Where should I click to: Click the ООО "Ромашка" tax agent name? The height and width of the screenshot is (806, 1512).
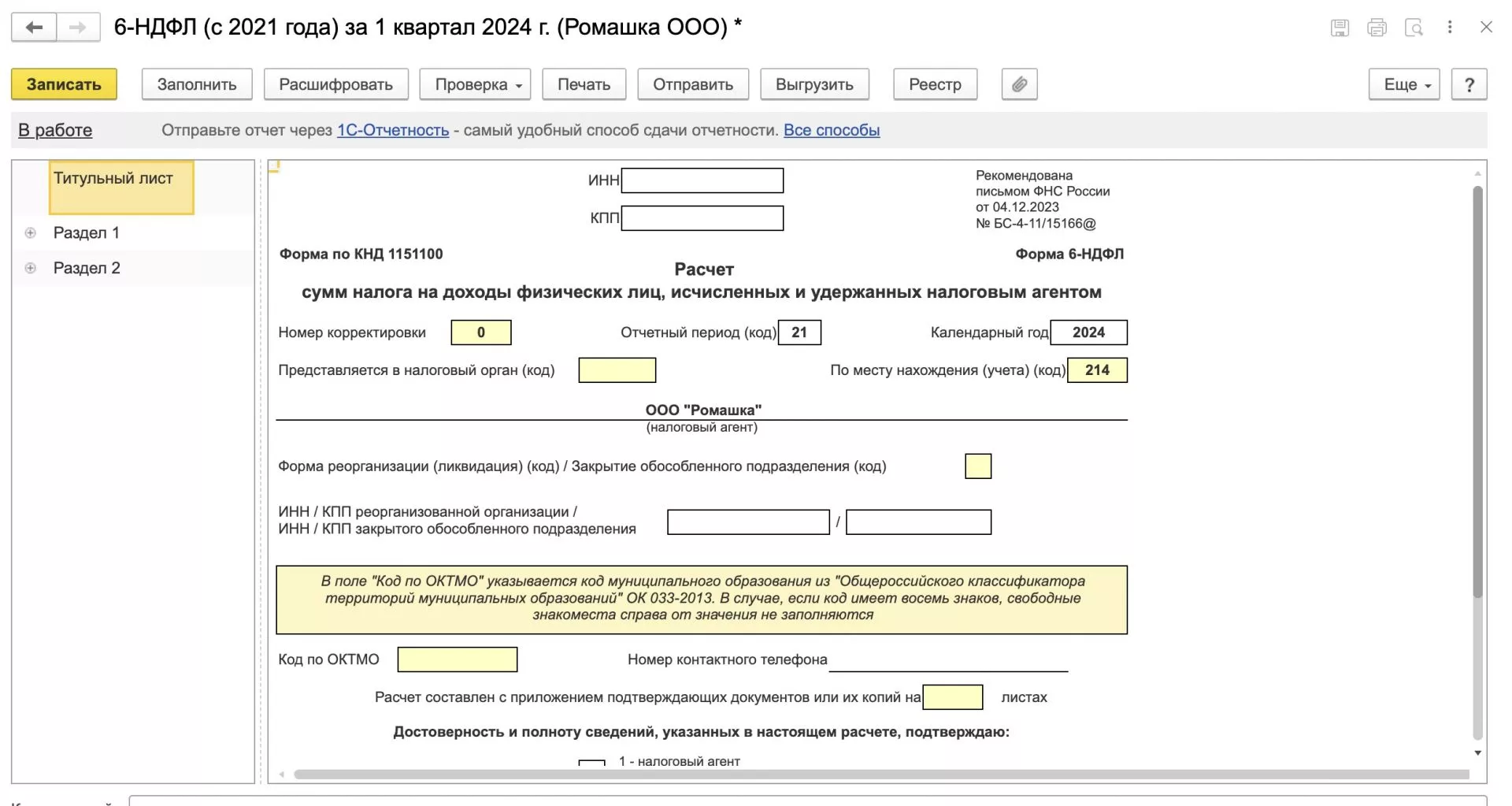coord(703,410)
